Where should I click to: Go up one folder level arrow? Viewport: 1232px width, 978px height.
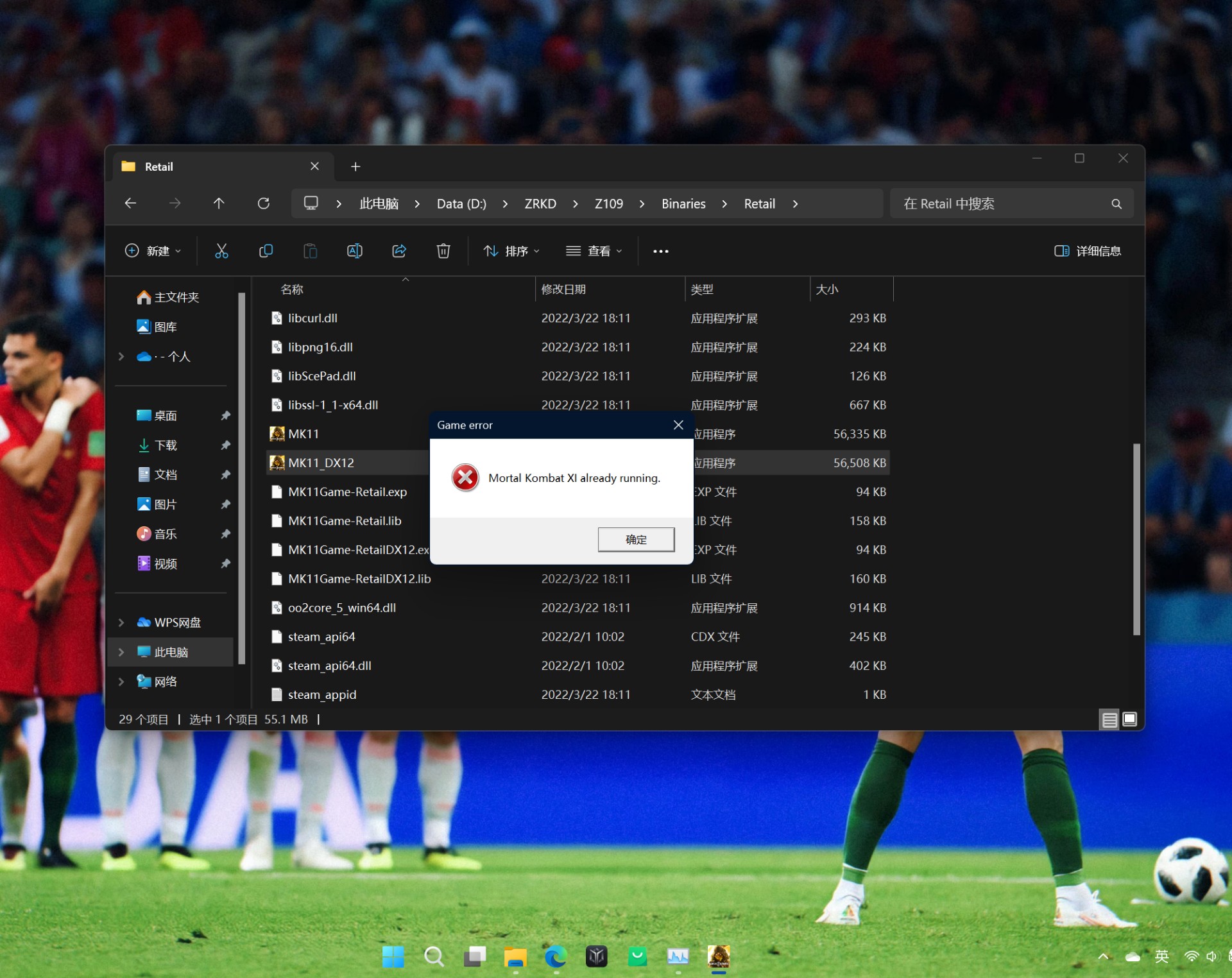click(219, 203)
